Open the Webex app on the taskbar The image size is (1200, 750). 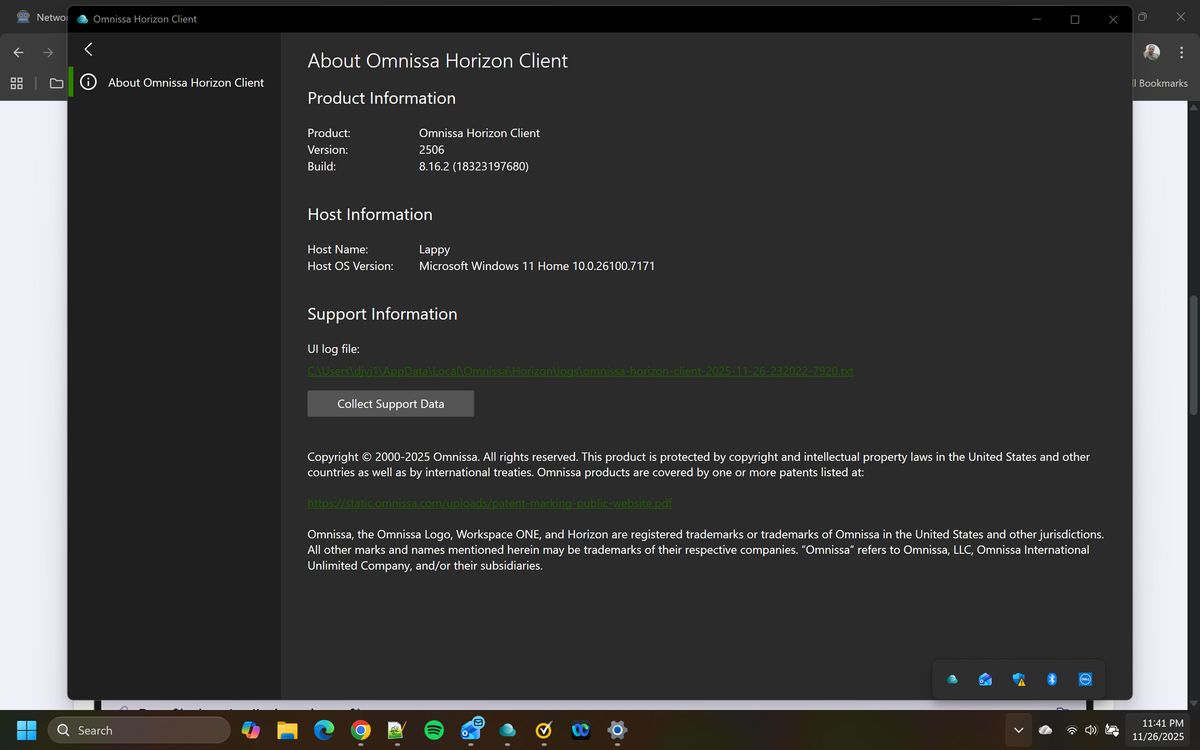580,730
